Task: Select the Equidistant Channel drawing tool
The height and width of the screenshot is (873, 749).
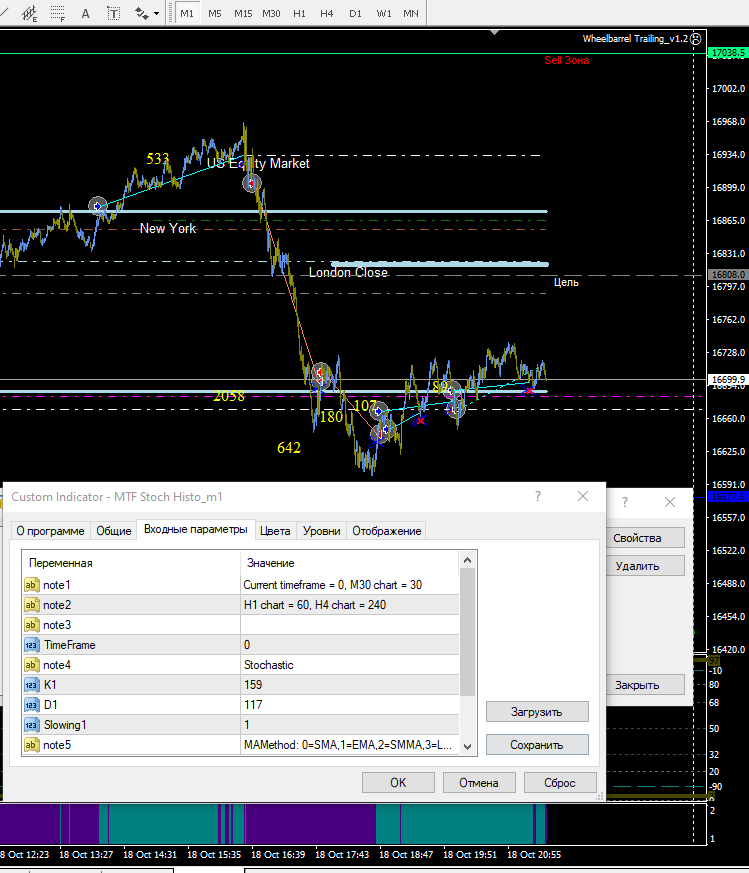Action: [31, 14]
